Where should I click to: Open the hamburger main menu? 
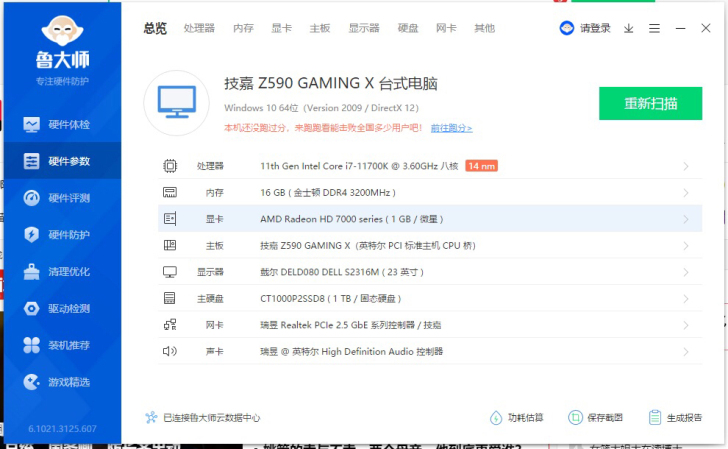654,29
